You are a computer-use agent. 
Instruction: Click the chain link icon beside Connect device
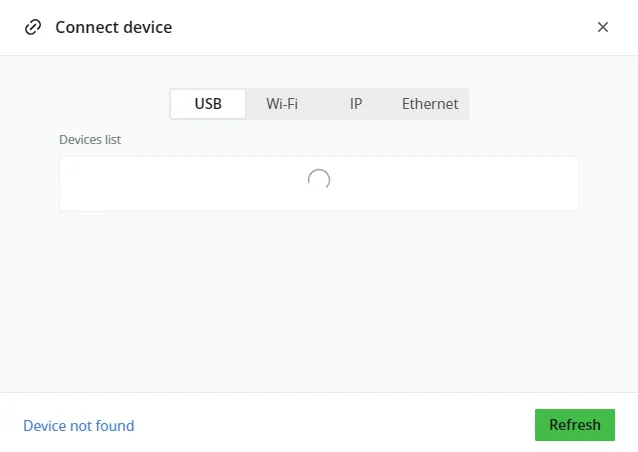click(33, 27)
